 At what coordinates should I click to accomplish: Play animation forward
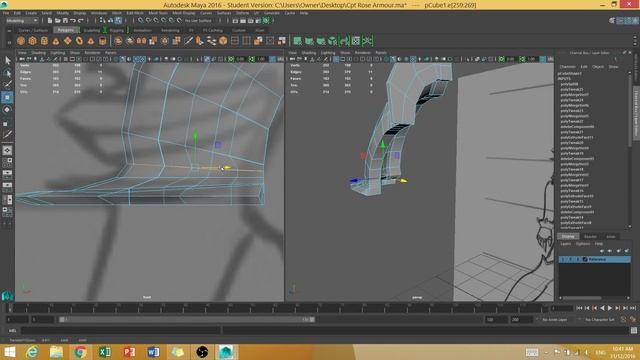(610, 308)
